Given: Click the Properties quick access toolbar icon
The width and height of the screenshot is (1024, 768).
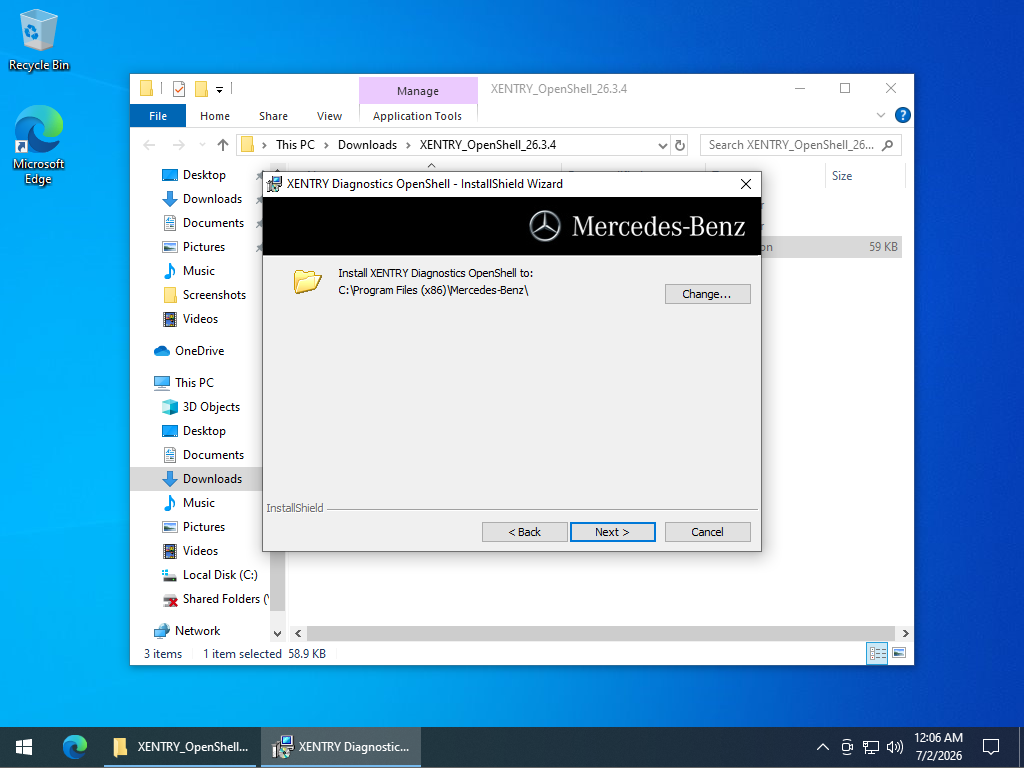Looking at the screenshot, I should pyautogui.click(x=179, y=89).
